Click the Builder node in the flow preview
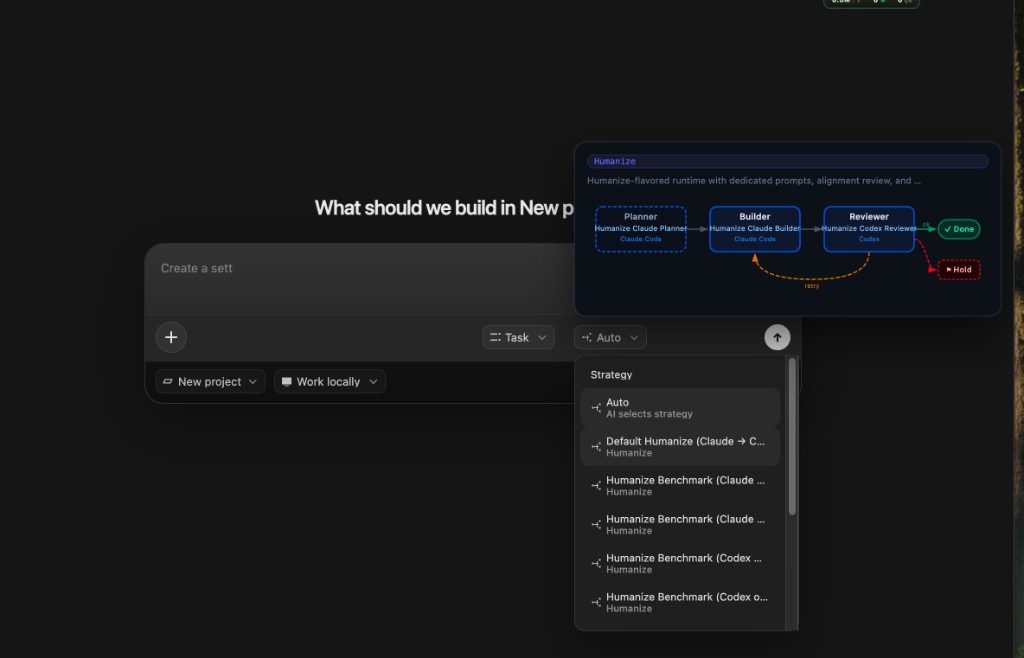This screenshot has height=658, width=1024. point(754,228)
